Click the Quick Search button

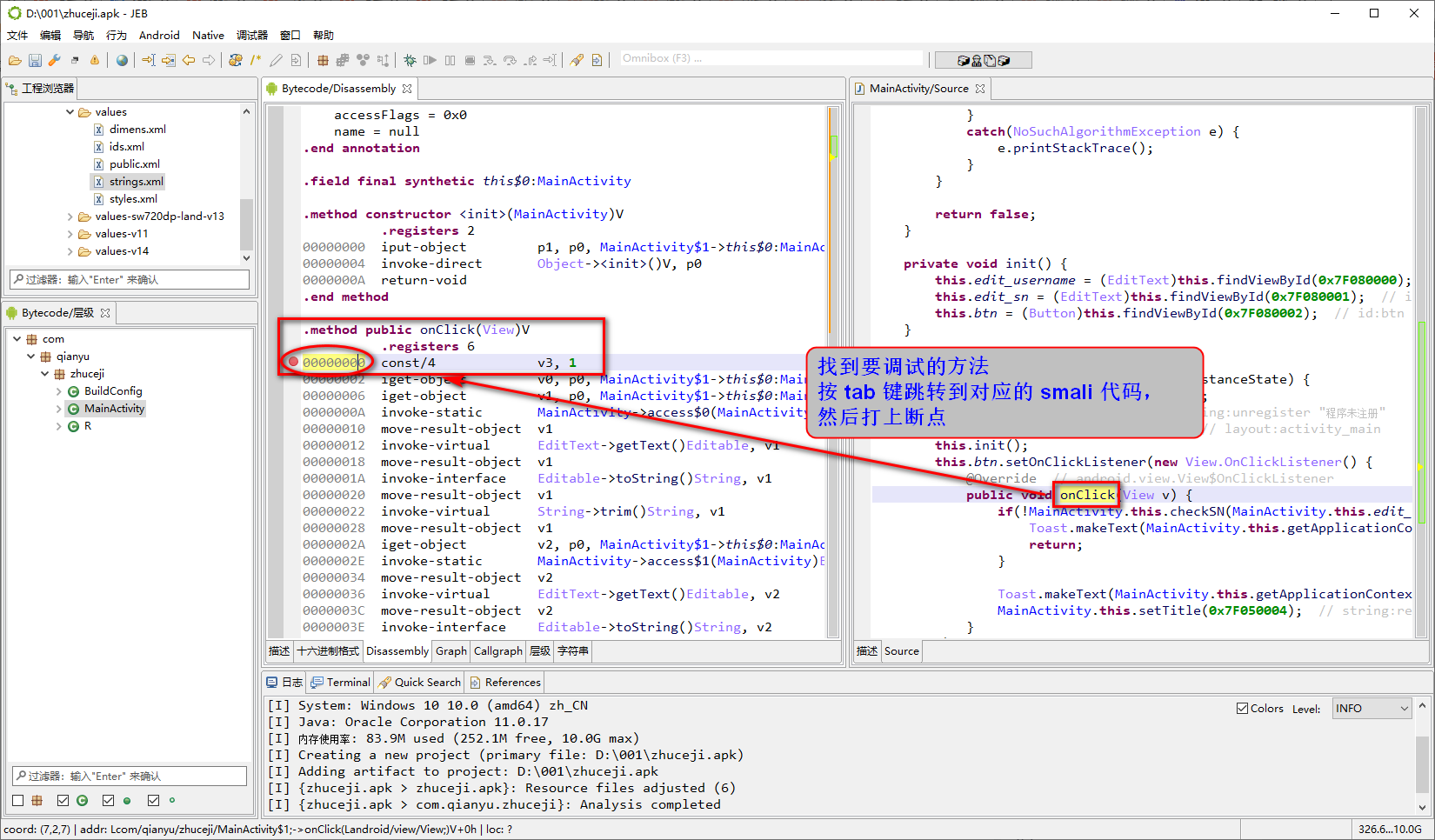[x=419, y=682]
